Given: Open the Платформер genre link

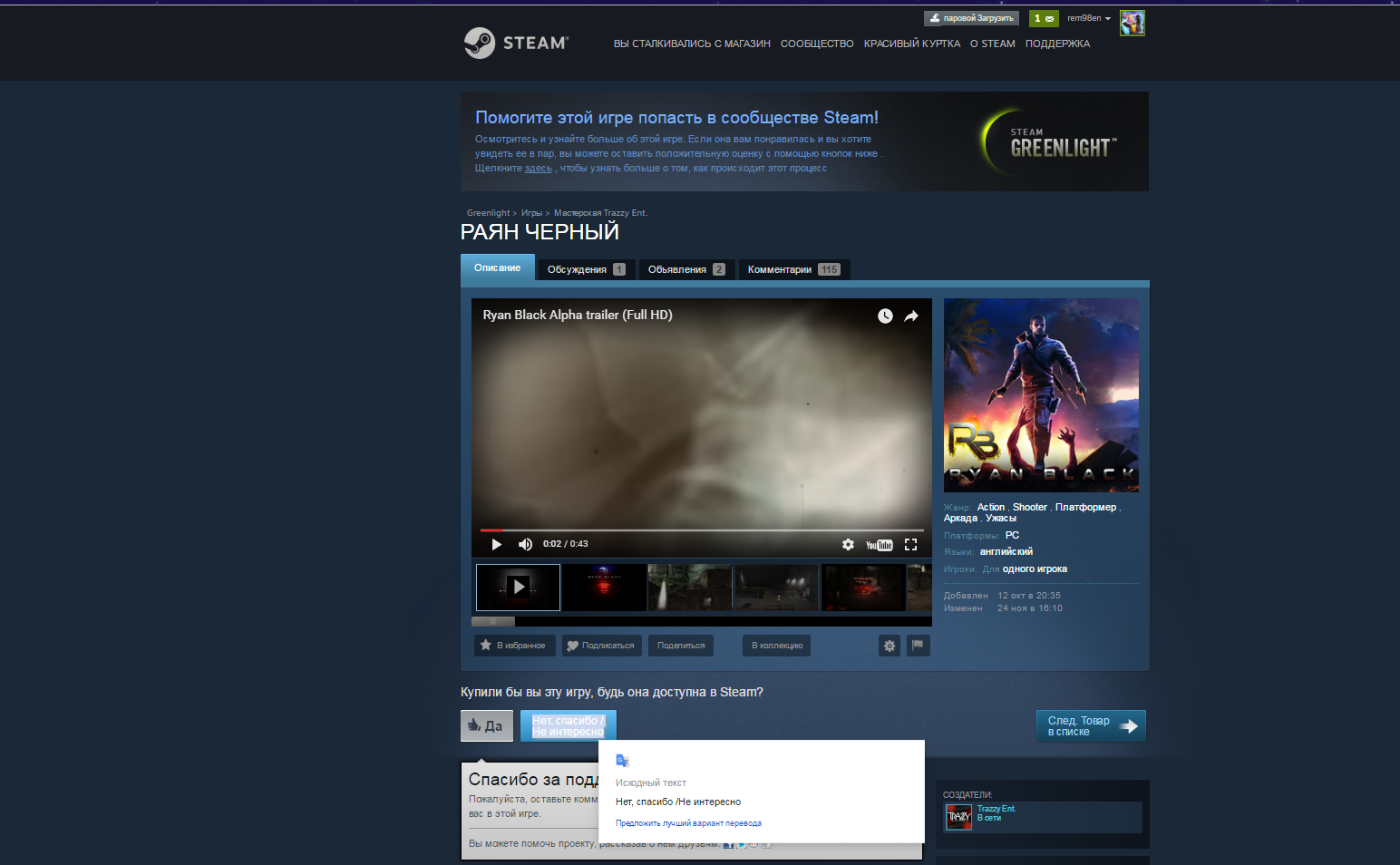Looking at the screenshot, I should [x=1085, y=508].
